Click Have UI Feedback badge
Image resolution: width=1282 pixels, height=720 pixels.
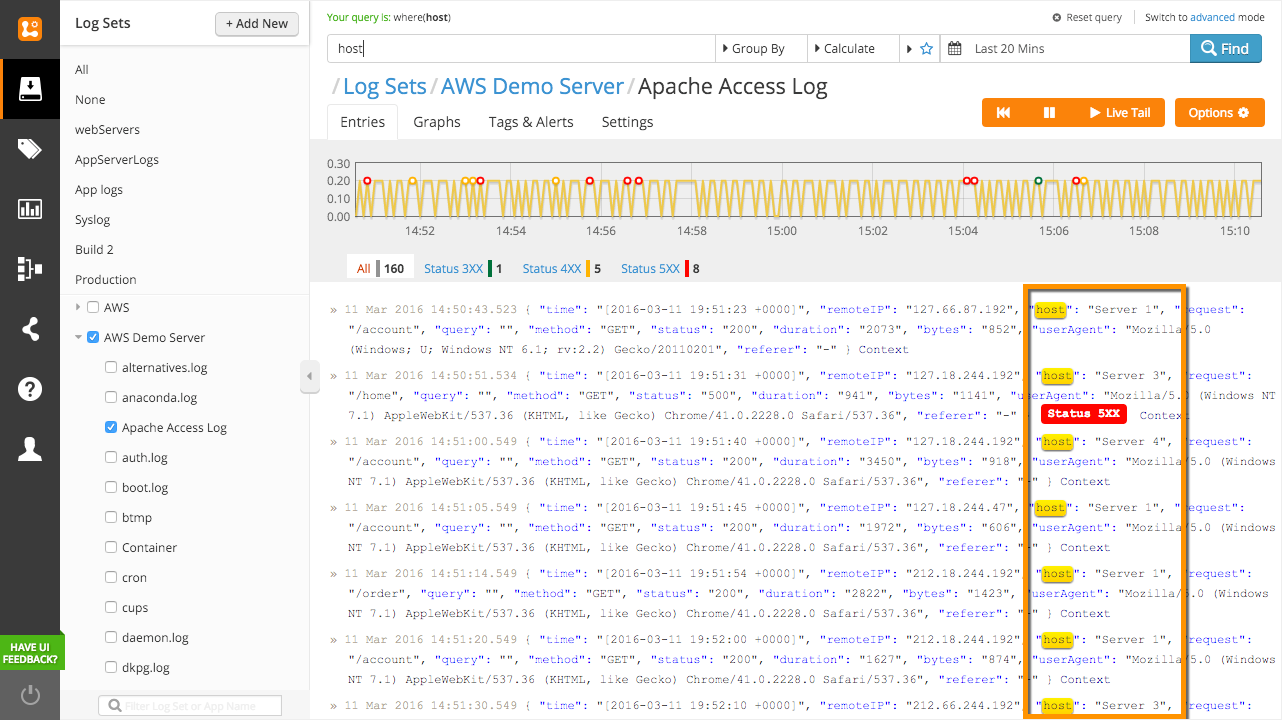pos(31,653)
